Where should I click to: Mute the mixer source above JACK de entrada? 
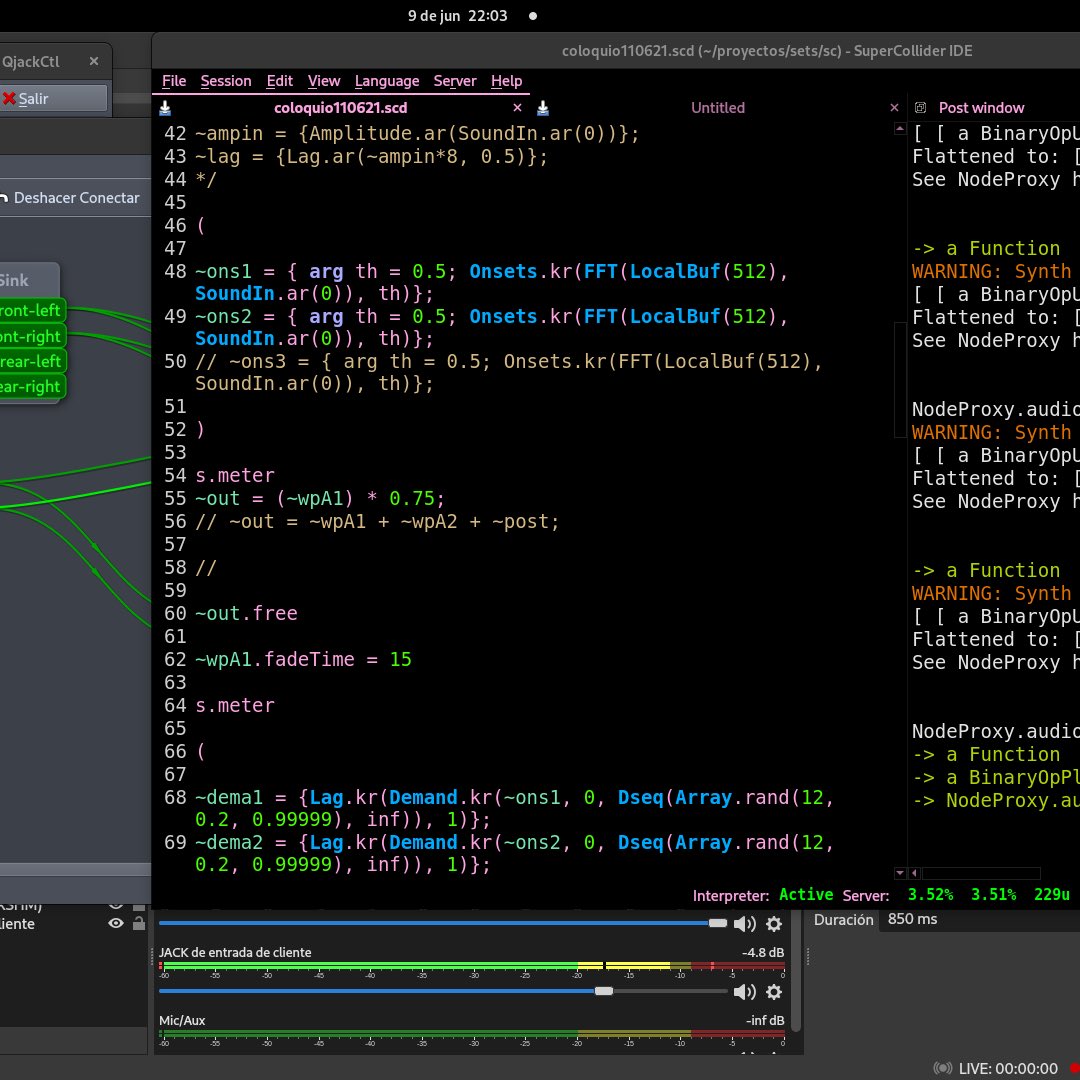tap(745, 924)
